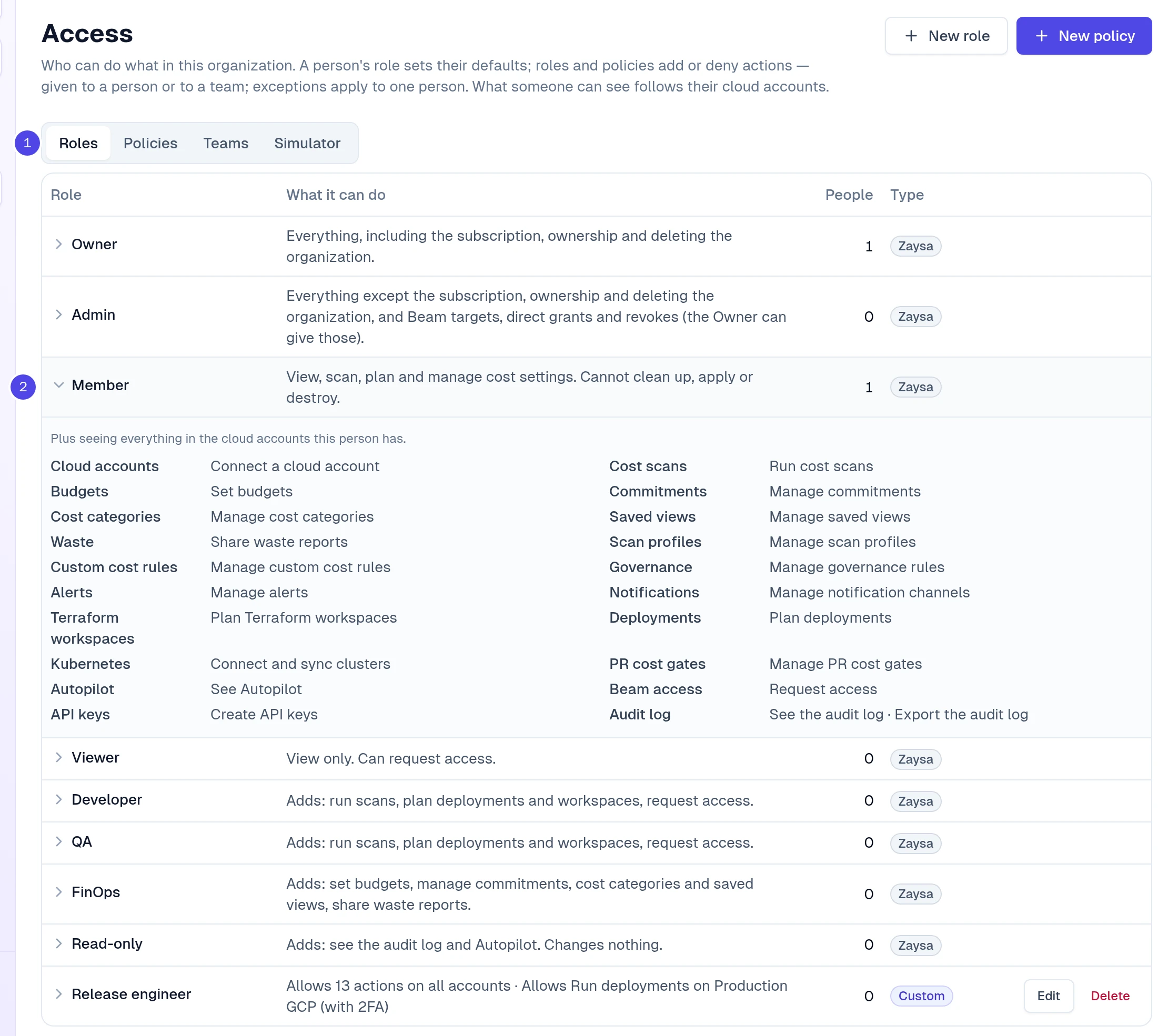
Task: Create a New policy
Action: coord(1084,36)
